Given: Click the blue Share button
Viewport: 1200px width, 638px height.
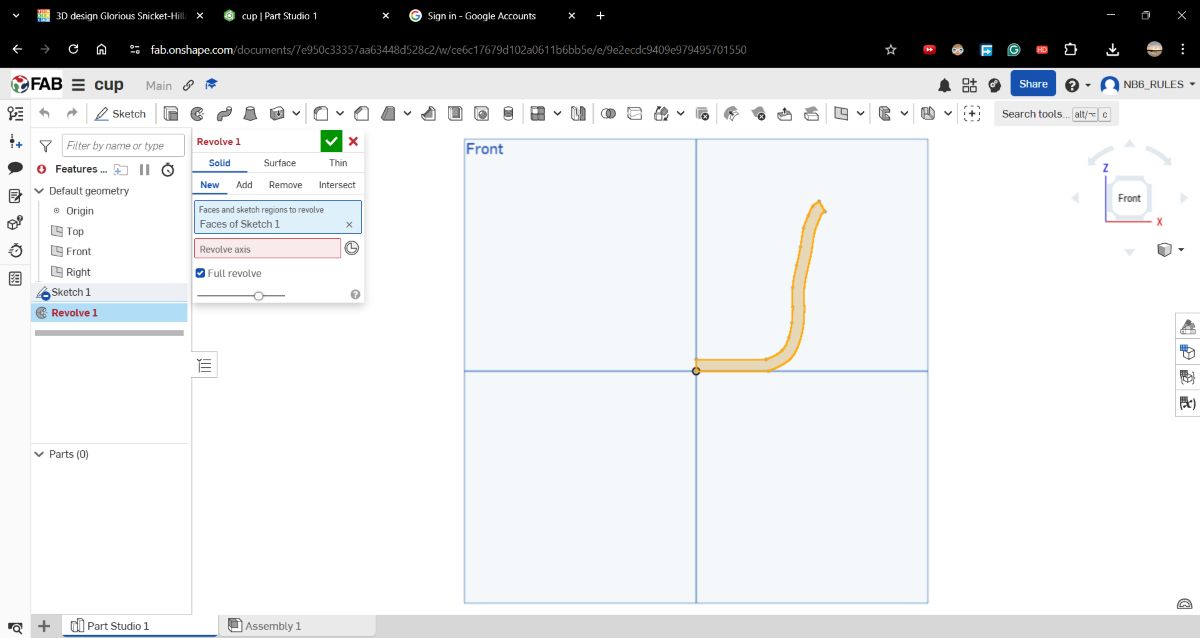Looking at the screenshot, I should tap(1033, 84).
